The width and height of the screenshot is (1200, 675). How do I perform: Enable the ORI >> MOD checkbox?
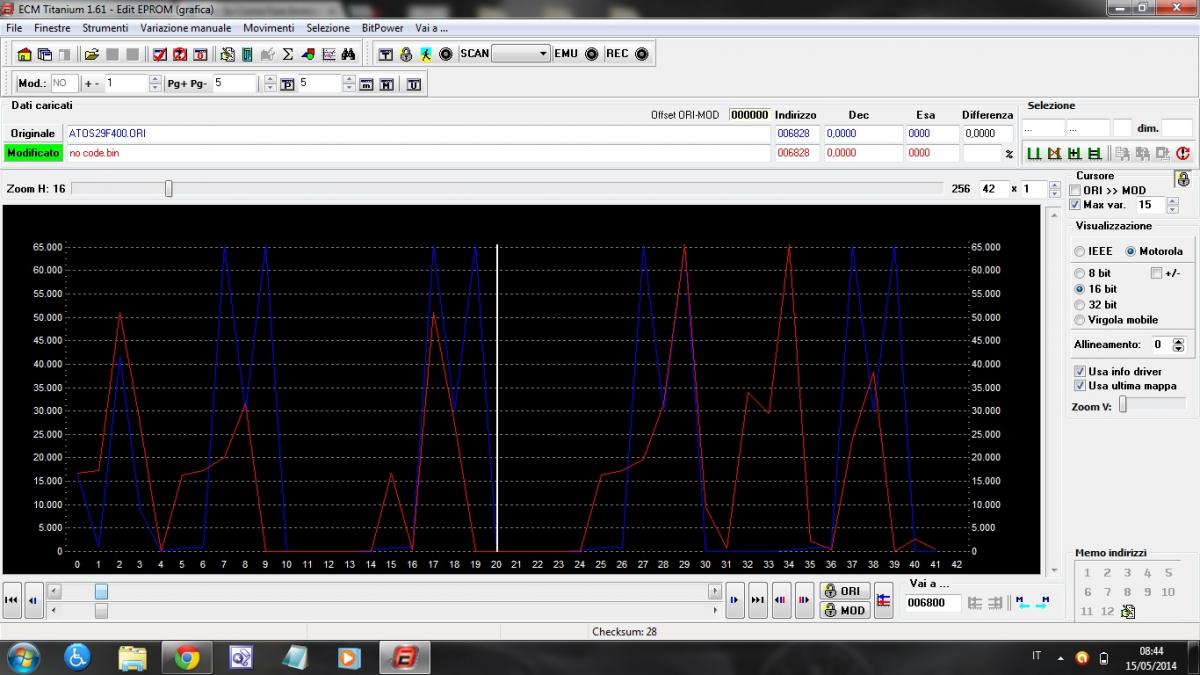pyautogui.click(x=1076, y=190)
